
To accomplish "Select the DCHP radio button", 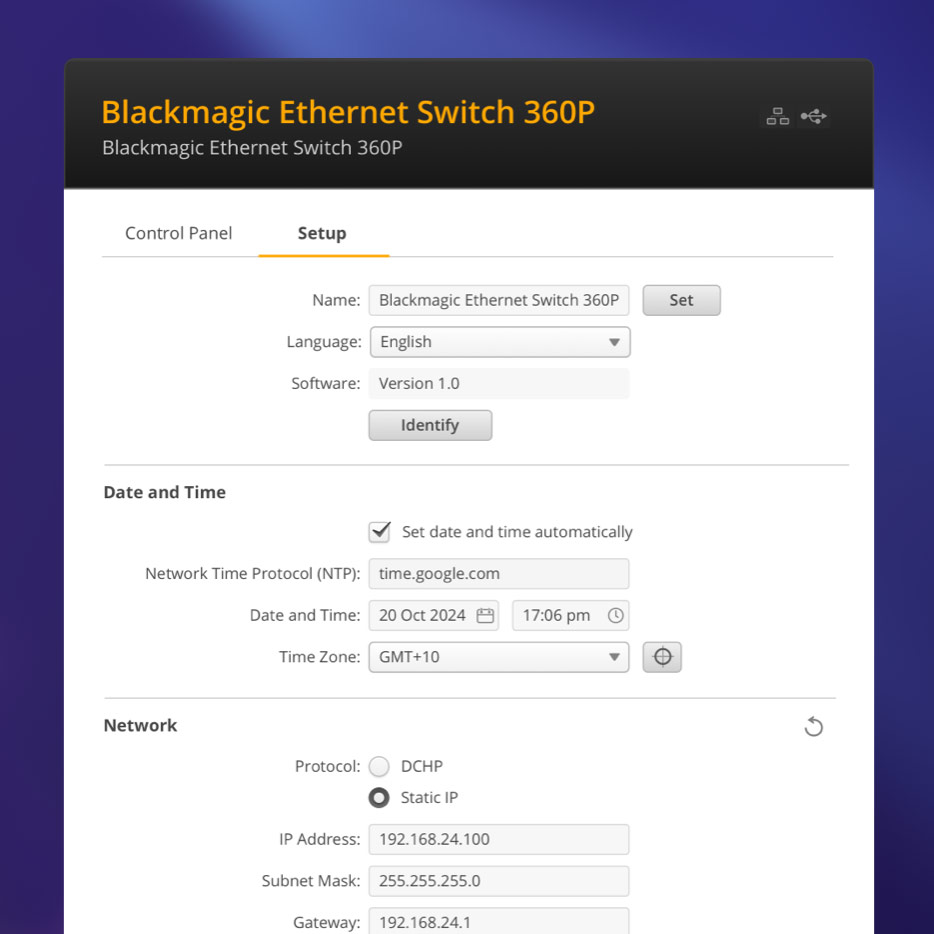I will [x=379, y=766].
